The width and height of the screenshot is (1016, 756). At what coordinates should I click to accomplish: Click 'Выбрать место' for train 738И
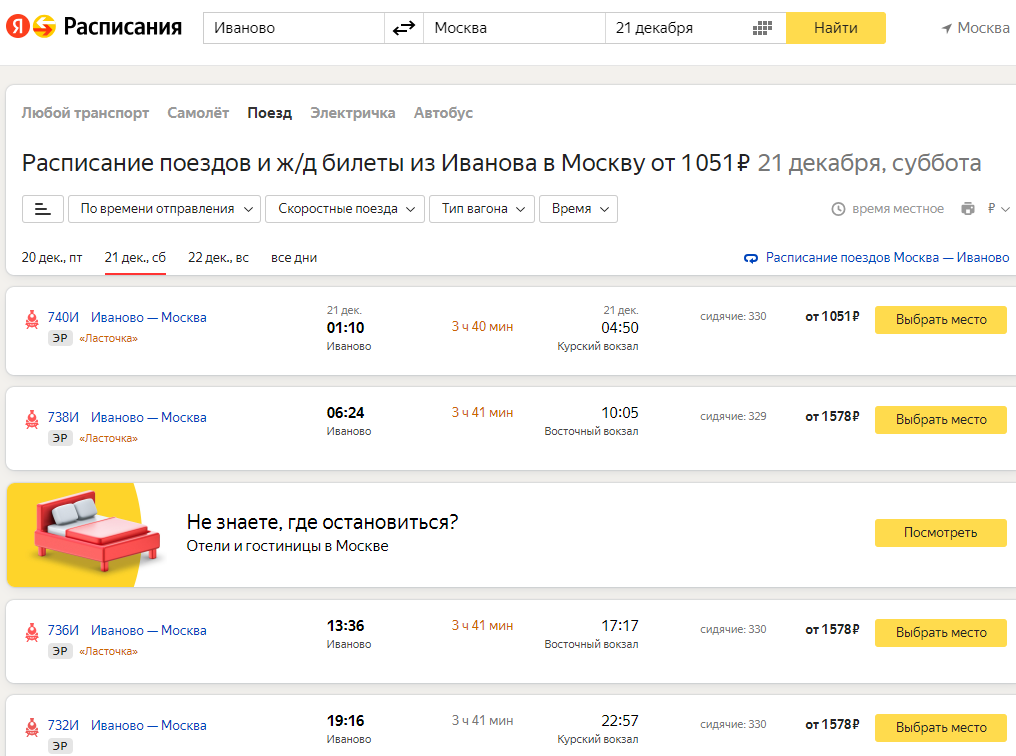click(x=940, y=420)
